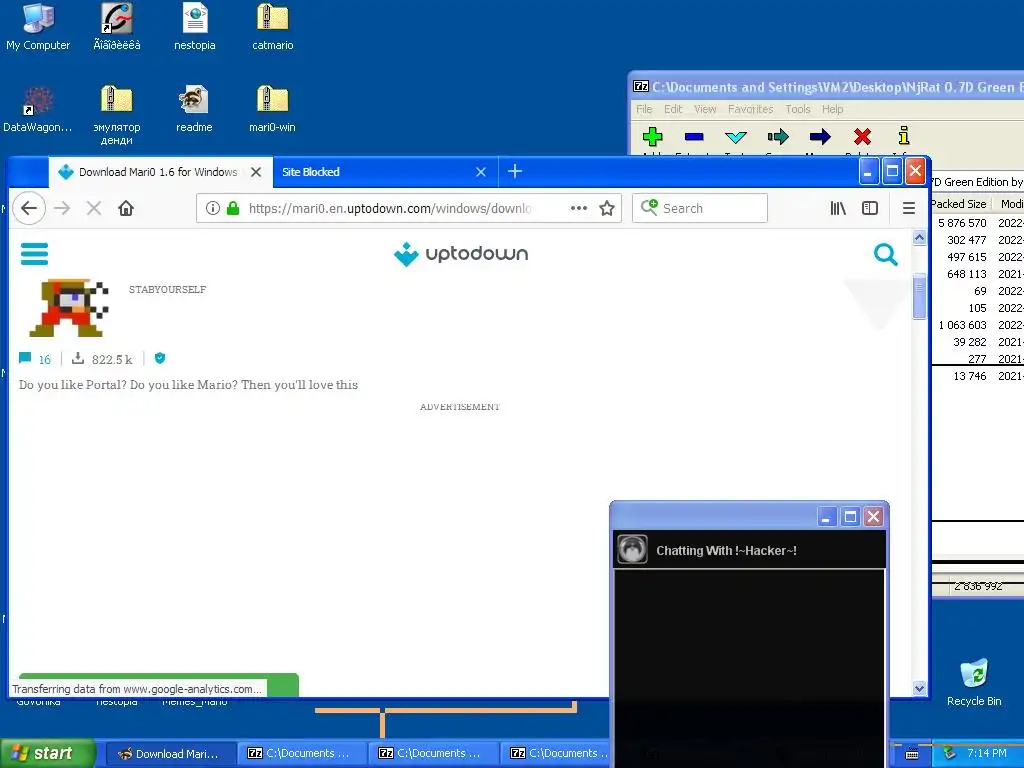1024x768 pixels.
Task: Select the row with packed size 1 063 603
Action: click(x=977, y=325)
